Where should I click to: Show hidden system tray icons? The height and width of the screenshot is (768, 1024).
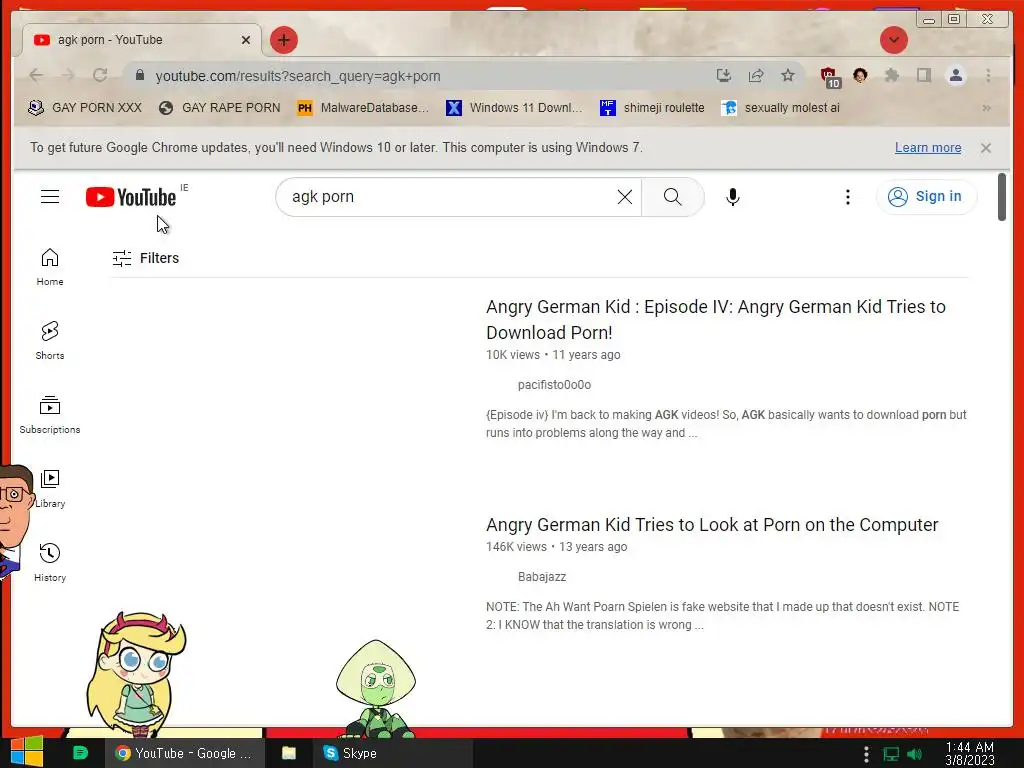866,754
